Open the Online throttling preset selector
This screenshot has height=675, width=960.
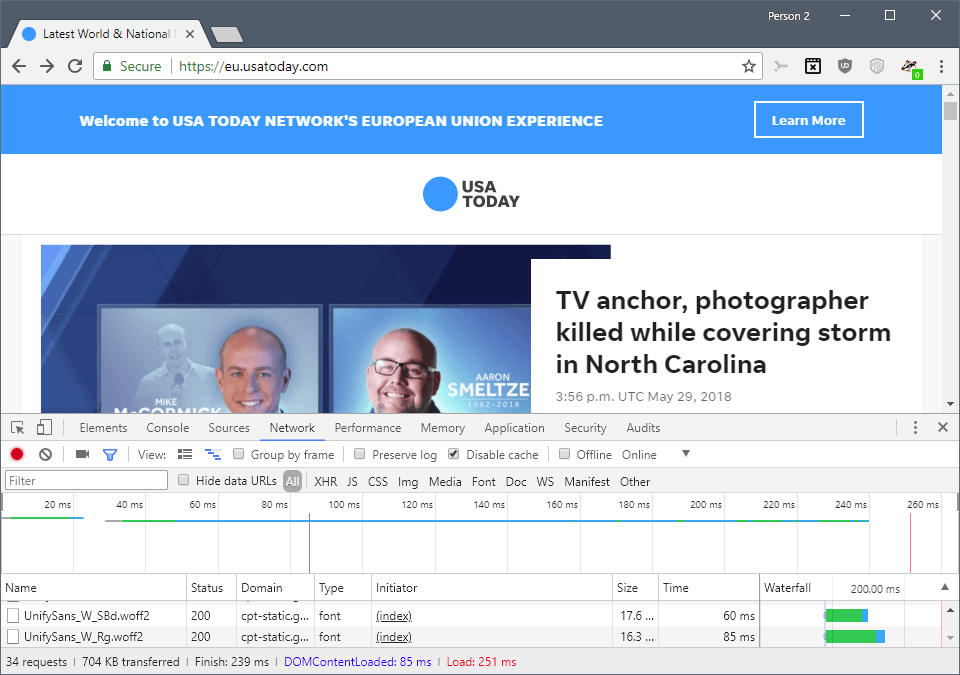[x=639, y=454]
